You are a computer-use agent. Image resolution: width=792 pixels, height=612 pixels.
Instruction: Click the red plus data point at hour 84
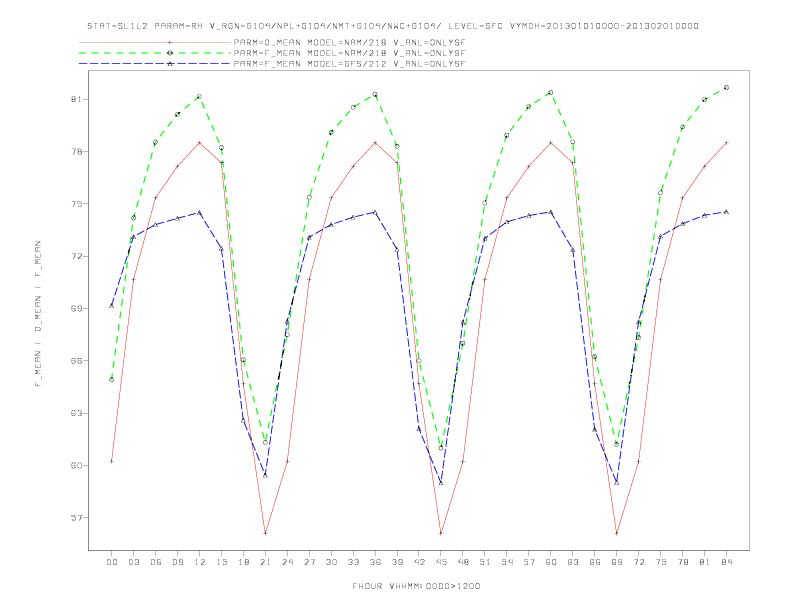pyautogui.click(x=727, y=143)
